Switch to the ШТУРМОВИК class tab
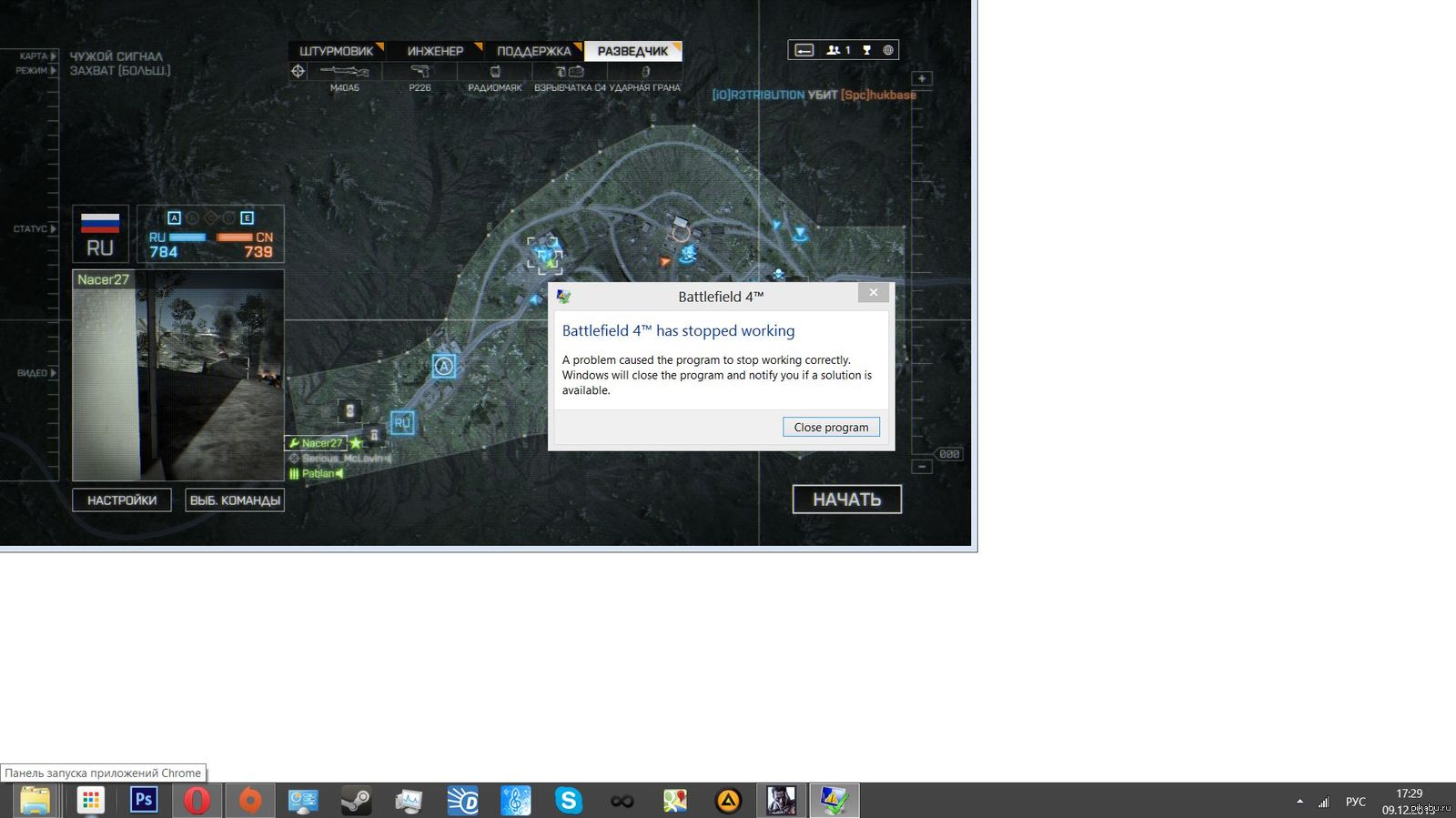Screen dimensions: 1456x818 point(336,51)
